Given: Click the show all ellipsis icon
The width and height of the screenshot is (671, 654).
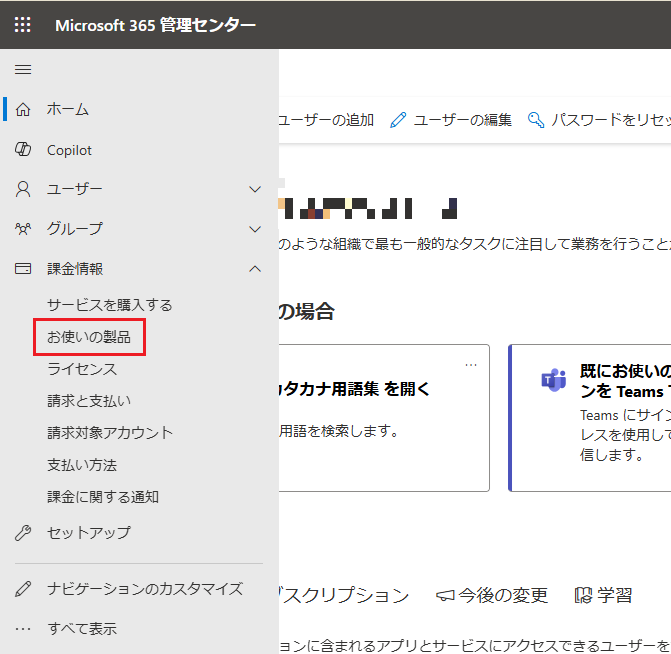Looking at the screenshot, I should coord(23,629).
